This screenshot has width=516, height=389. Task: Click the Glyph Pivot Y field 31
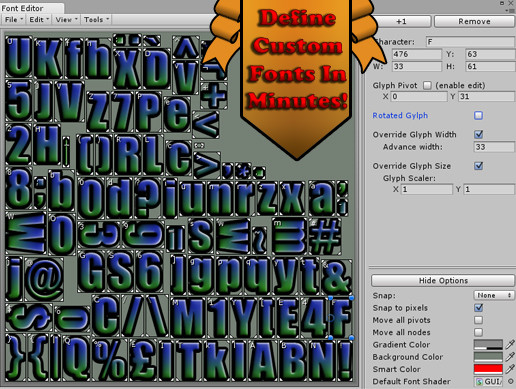[486, 97]
